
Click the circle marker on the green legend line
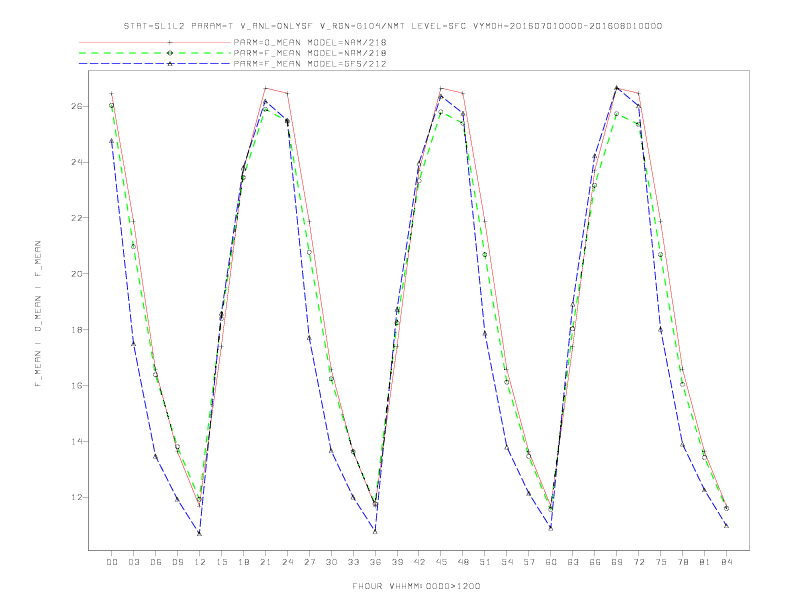pos(170,53)
